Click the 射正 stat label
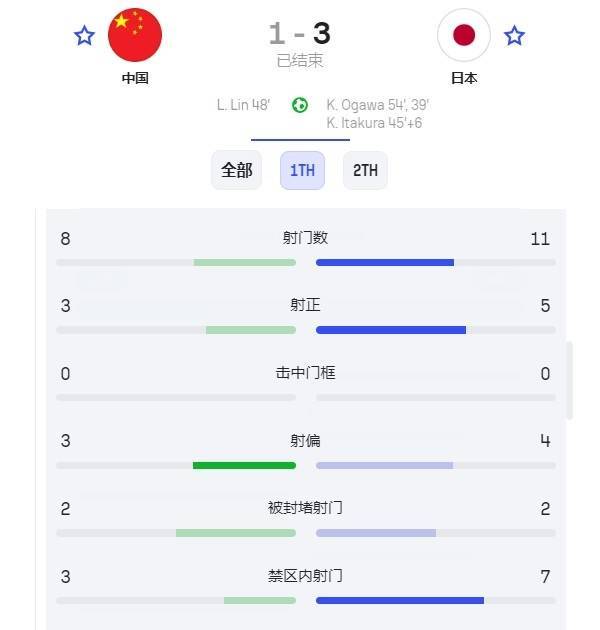600x630 pixels. click(305, 305)
